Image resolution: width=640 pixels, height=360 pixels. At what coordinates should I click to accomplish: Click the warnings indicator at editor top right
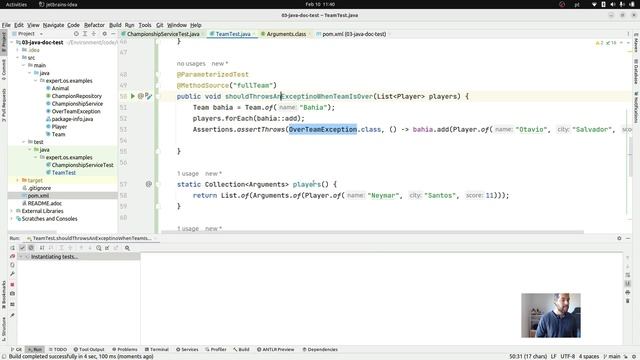pyautogui.click(x=599, y=43)
